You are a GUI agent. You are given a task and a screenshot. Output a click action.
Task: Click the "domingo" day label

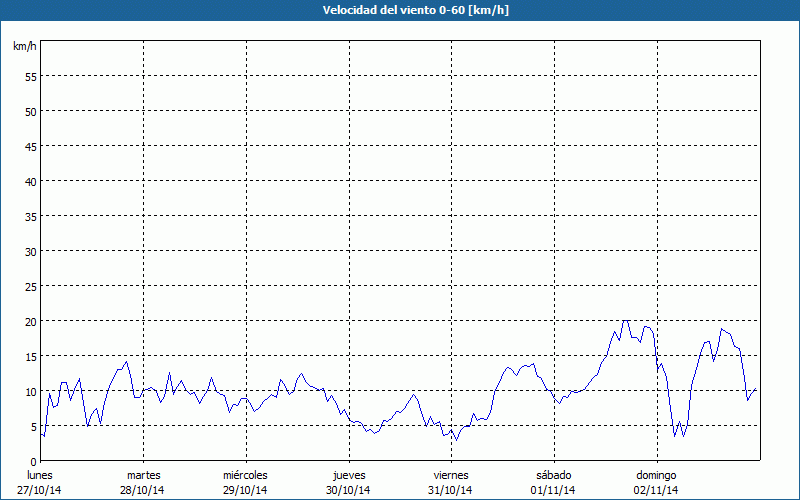[656, 475]
